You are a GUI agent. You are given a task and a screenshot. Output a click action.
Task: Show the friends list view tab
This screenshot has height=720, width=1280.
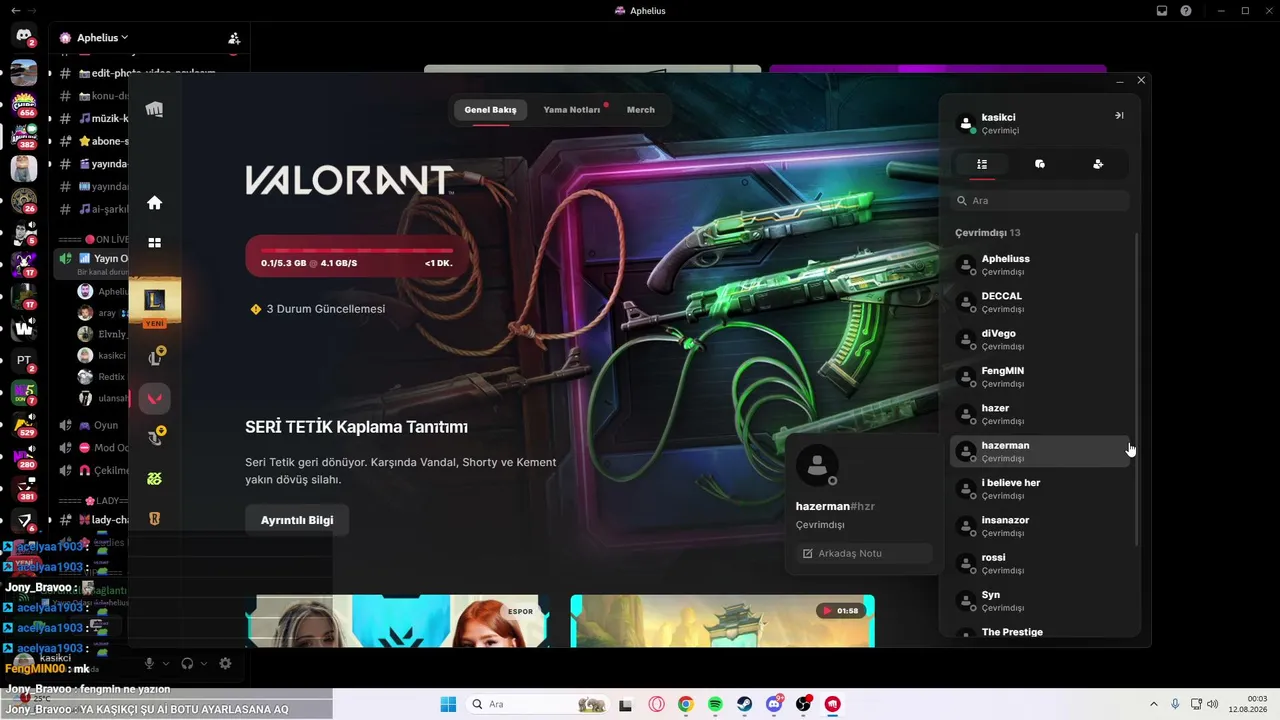(982, 164)
